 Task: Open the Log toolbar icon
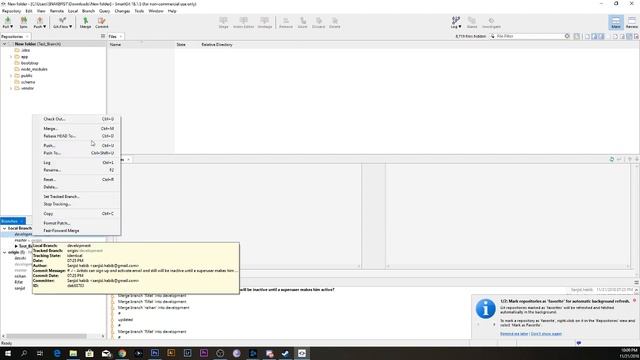[456, 22]
